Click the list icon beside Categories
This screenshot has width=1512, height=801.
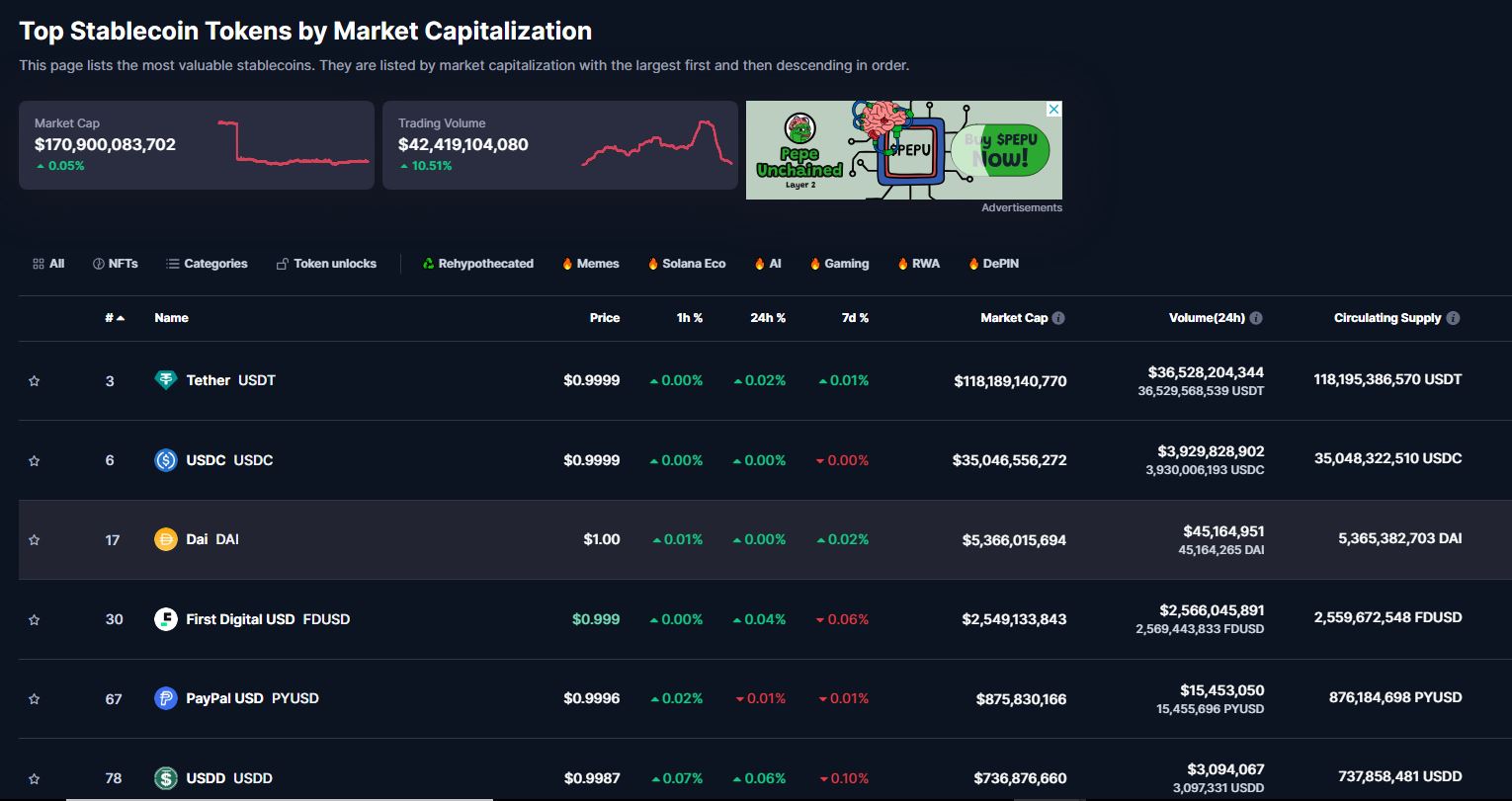pyautogui.click(x=173, y=264)
